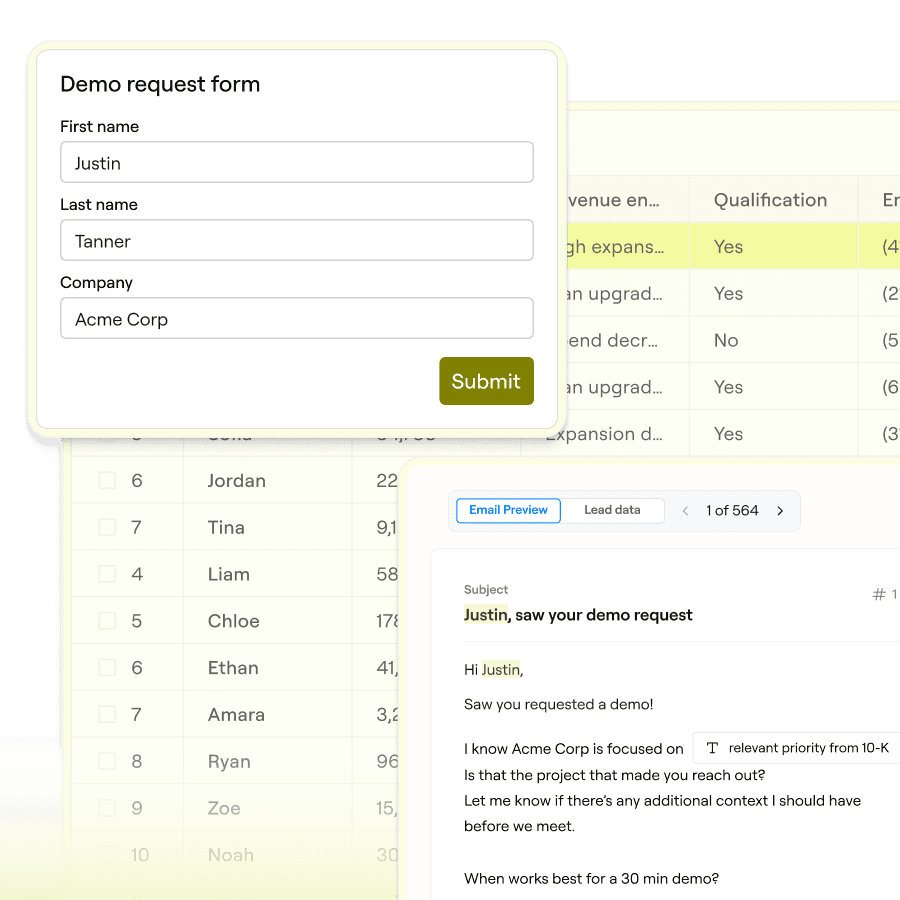Click row number 10 beside Noah
Screen dimensions: 900x900
coord(140,855)
